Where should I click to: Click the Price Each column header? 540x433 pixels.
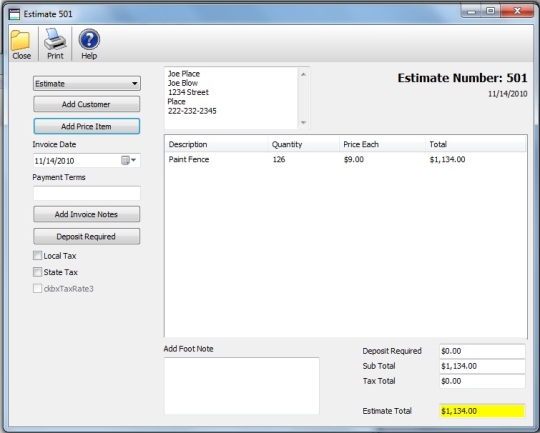(382, 144)
